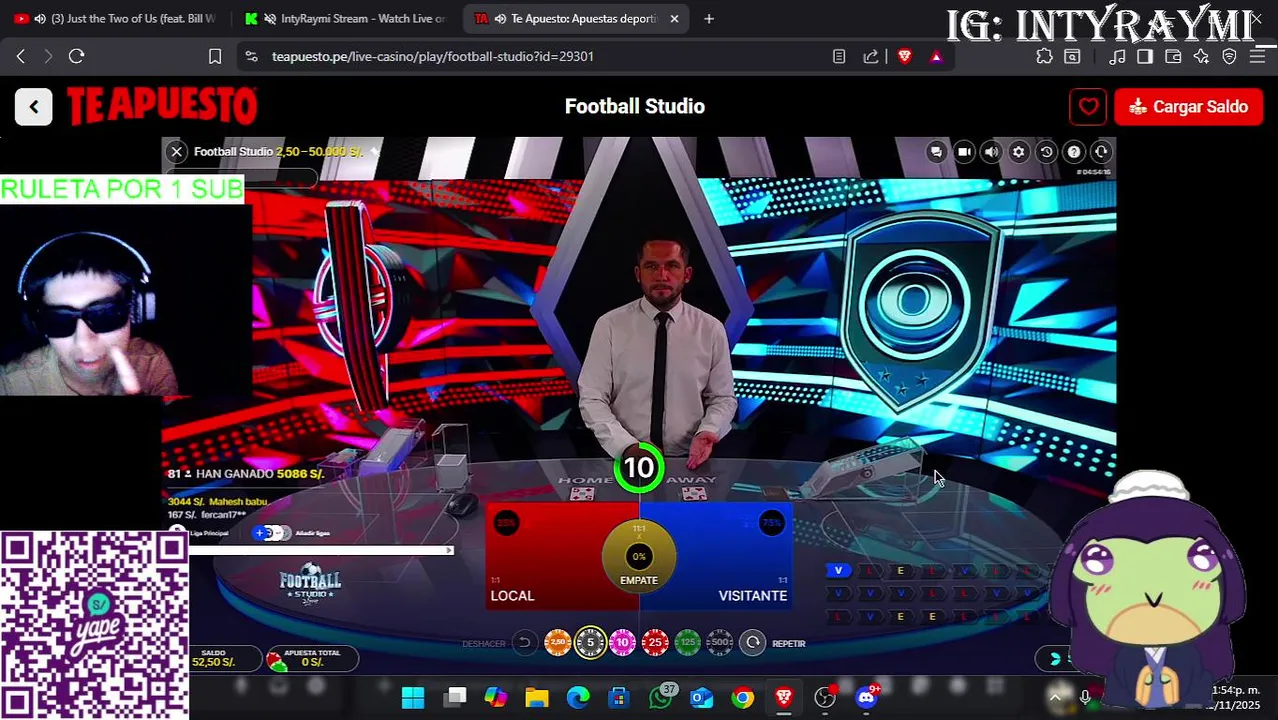Open File Explorer from taskbar
Image resolution: width=1278 pixels, height=720 pixels.
pos(537,697)
